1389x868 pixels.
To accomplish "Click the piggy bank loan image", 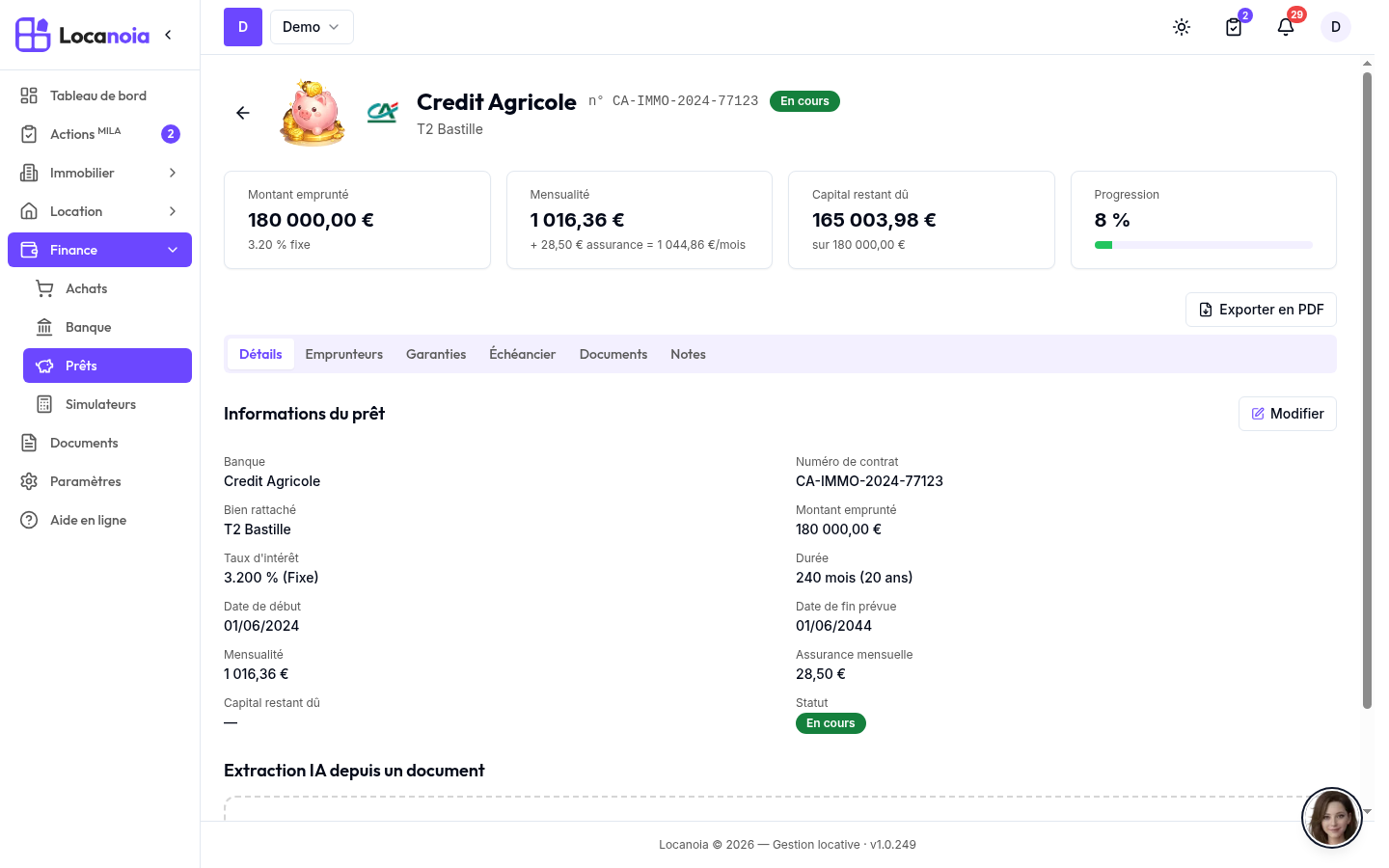I will click(x=313, y=113).
